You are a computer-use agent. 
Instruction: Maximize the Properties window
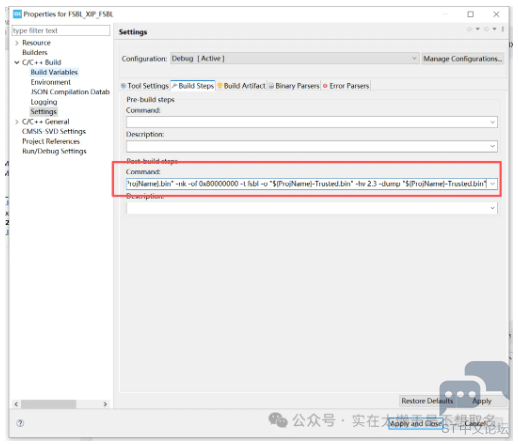pos(470,14)
